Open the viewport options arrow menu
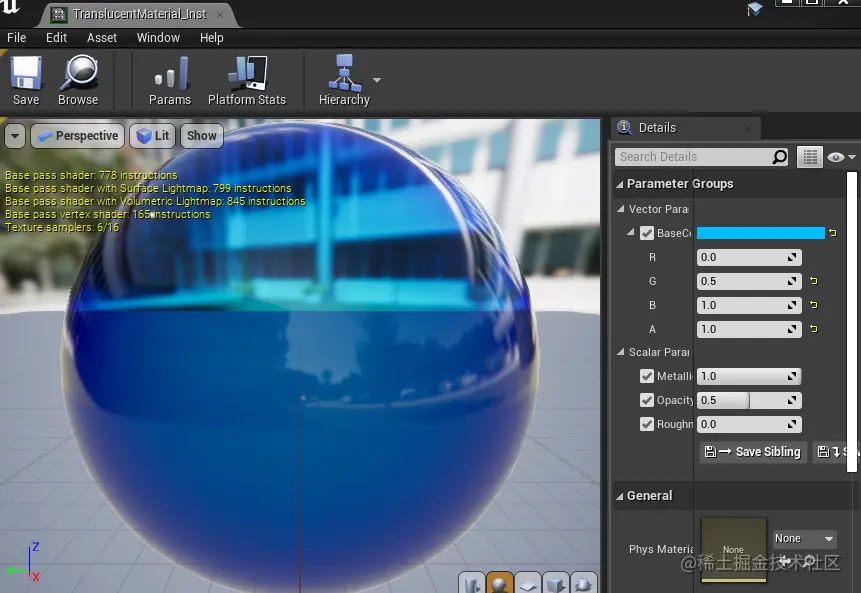Screen dimensions: 861x593 15,136
